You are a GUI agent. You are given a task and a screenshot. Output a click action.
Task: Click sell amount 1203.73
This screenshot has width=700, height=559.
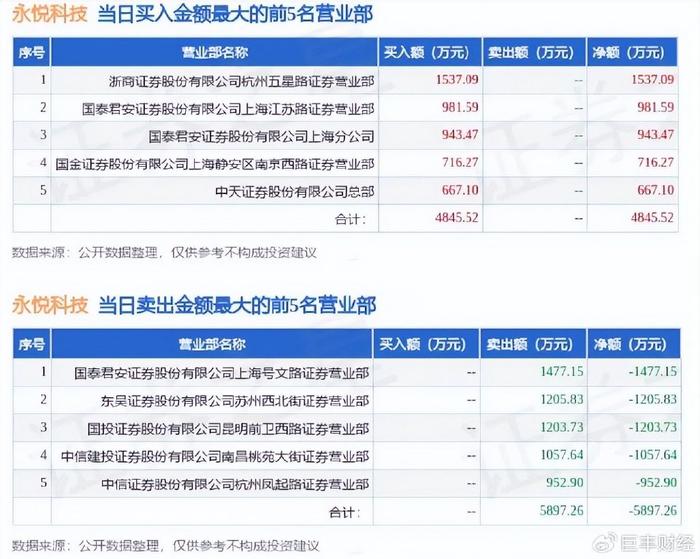562,427
